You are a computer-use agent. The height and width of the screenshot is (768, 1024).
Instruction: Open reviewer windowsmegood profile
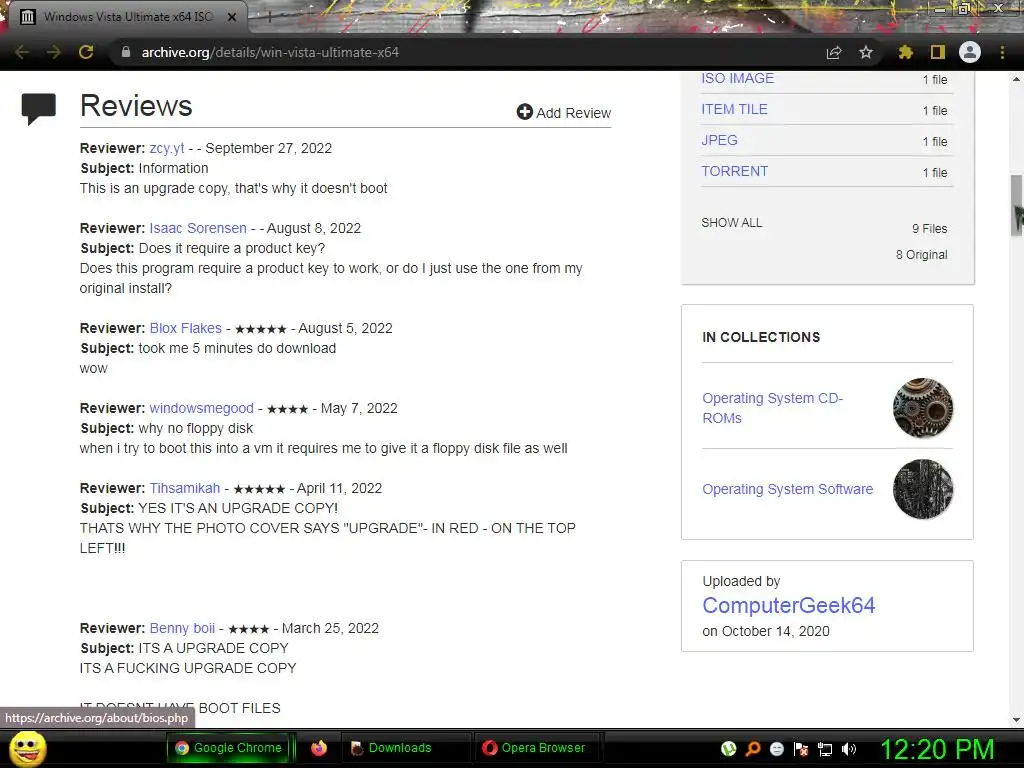(201, 408)
